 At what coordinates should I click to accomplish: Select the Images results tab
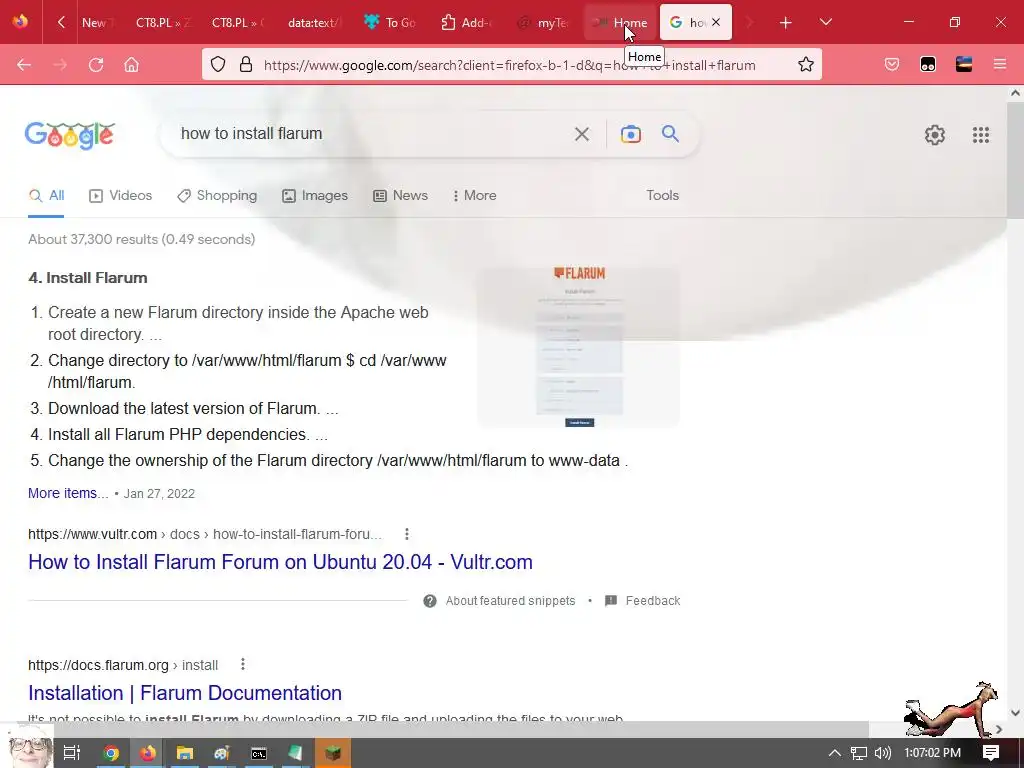point(315,196)
